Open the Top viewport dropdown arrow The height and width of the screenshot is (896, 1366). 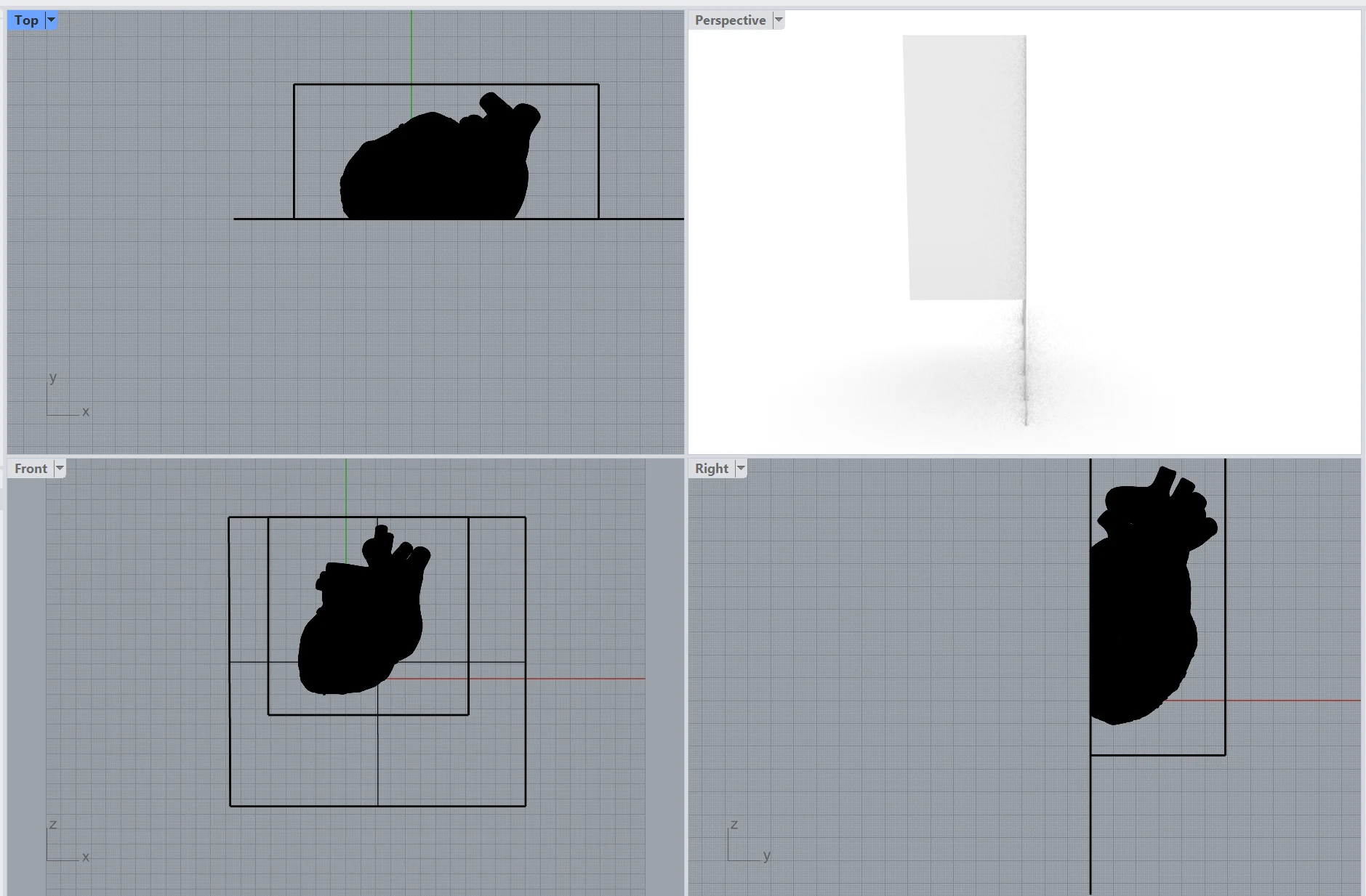pyautogui.click(x=52, y=20)
